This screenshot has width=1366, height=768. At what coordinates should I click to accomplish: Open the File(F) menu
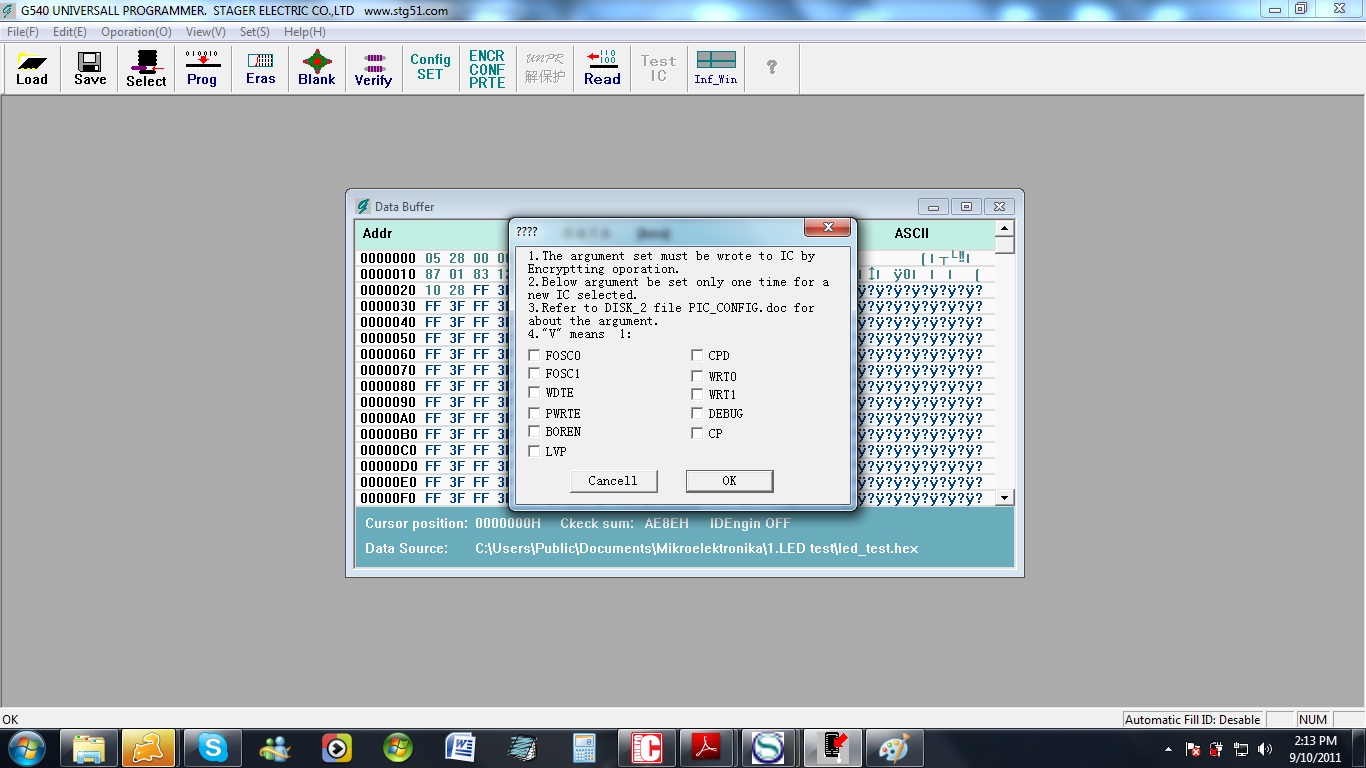23,32
